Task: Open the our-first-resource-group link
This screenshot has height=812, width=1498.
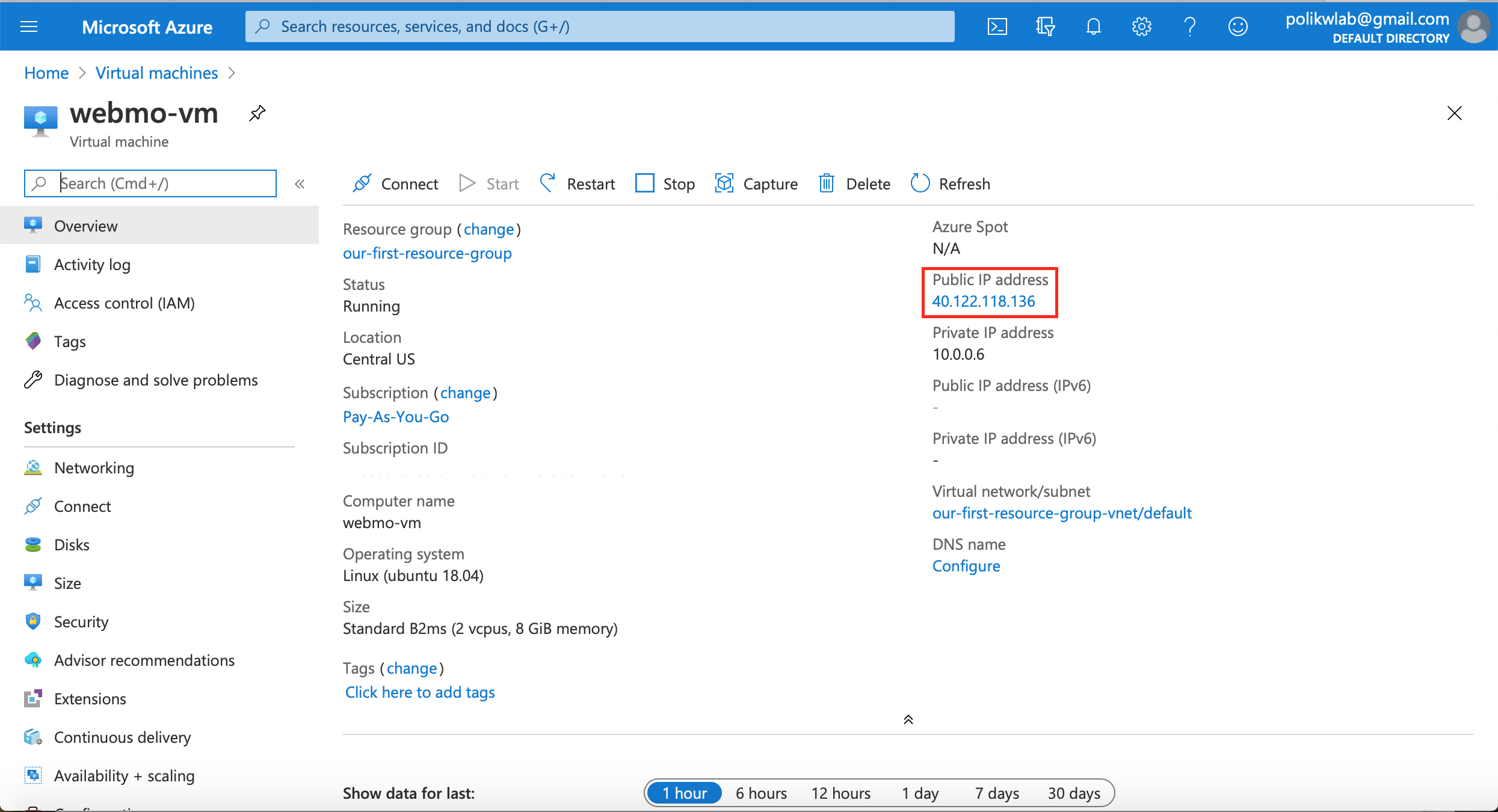Action: click(427, 253)
